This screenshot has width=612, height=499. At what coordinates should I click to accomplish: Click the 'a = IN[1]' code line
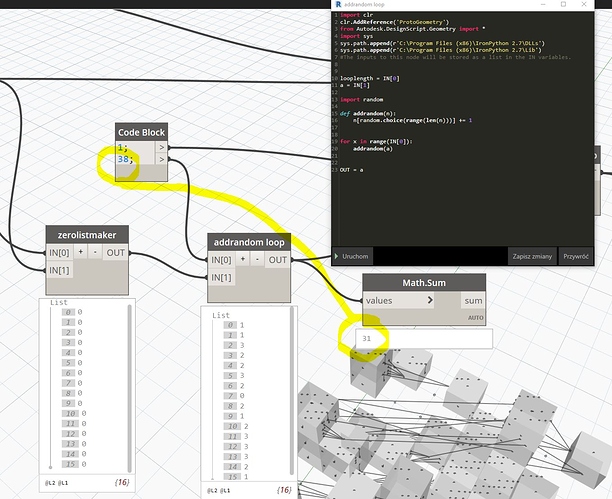(x=354, y=85)
